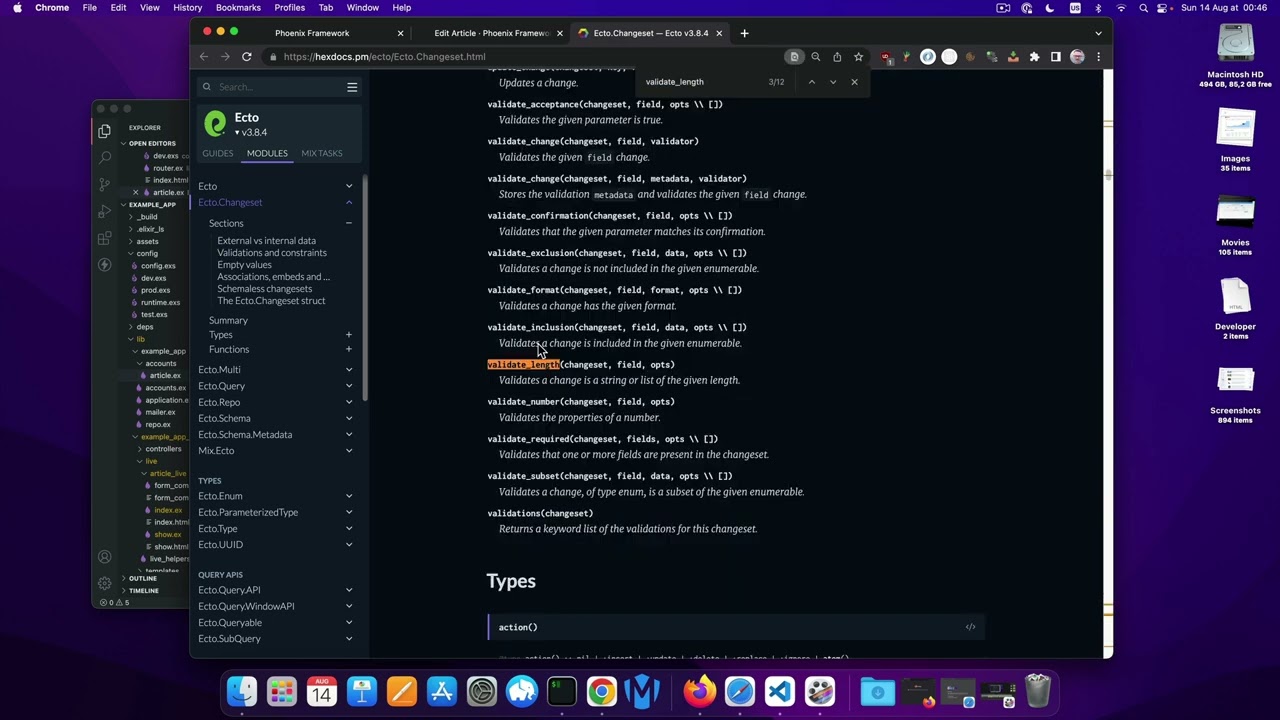Expand the Ecto.Query module chevron
The image size is (1280, 720).
click(x=349, y=386)
